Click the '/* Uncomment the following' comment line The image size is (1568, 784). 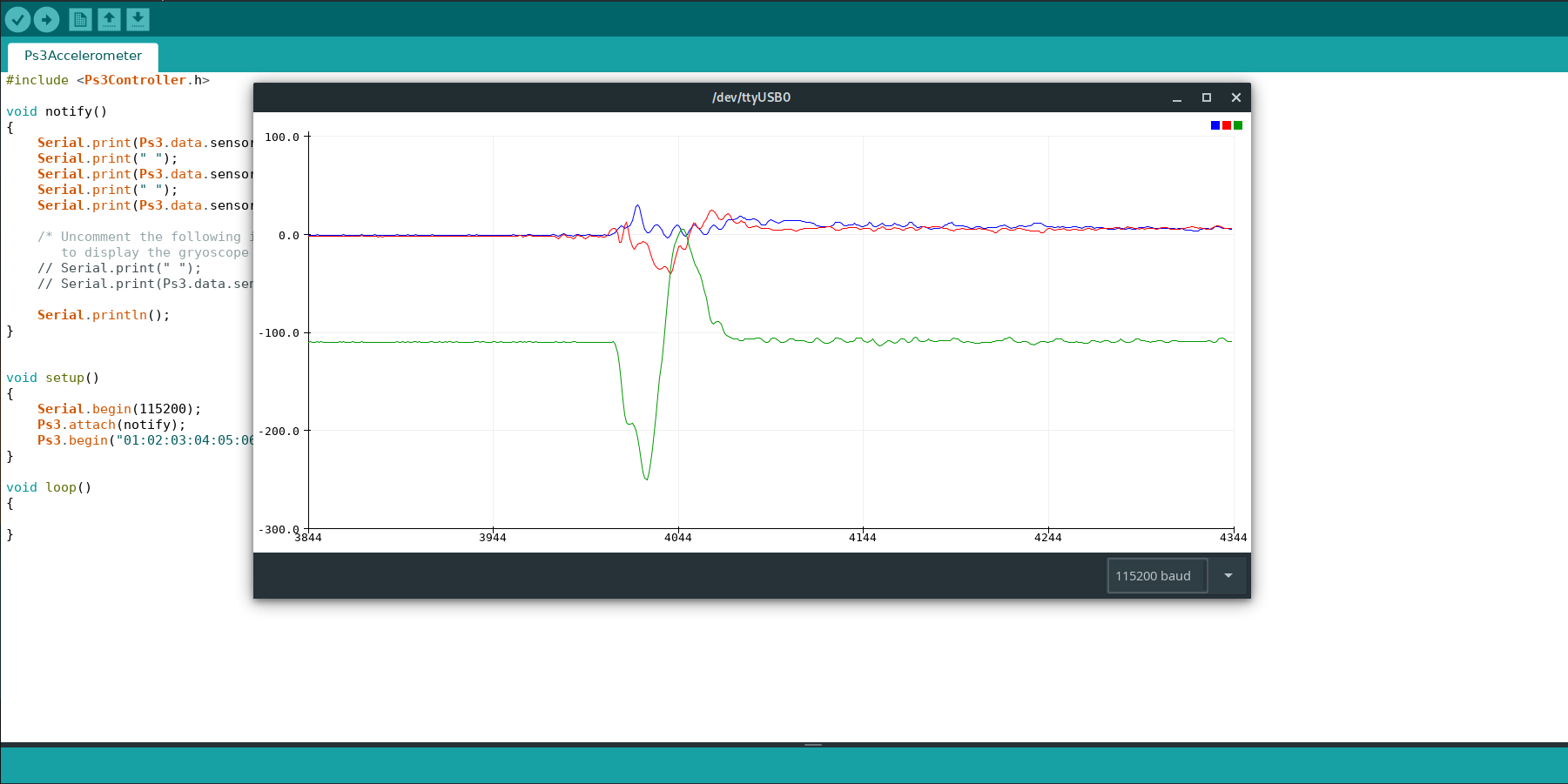pos(145,237)
